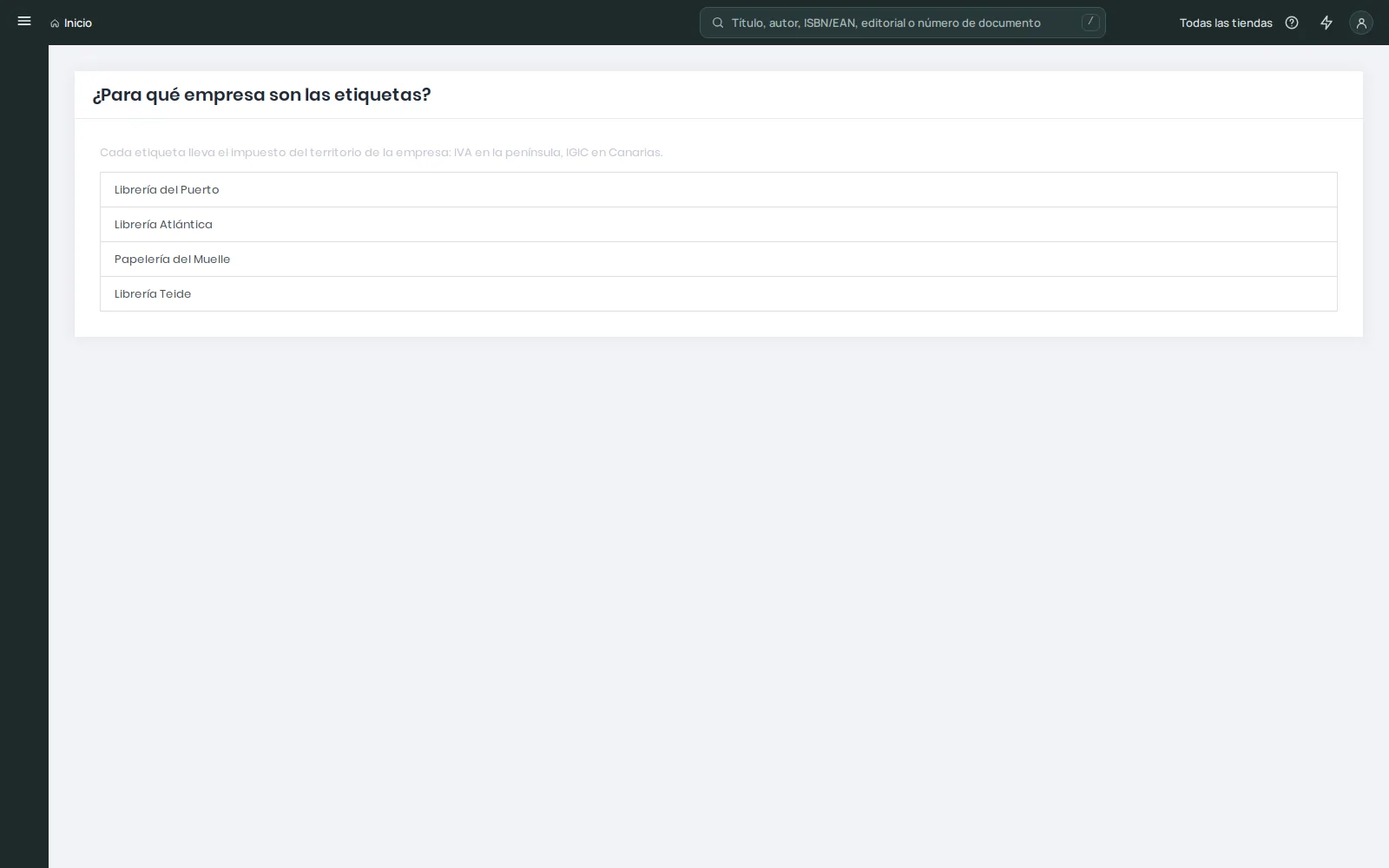Select the Librería Teide company row
The width and height of the screenshot is (1389, 868).
(x=719, y=294)
